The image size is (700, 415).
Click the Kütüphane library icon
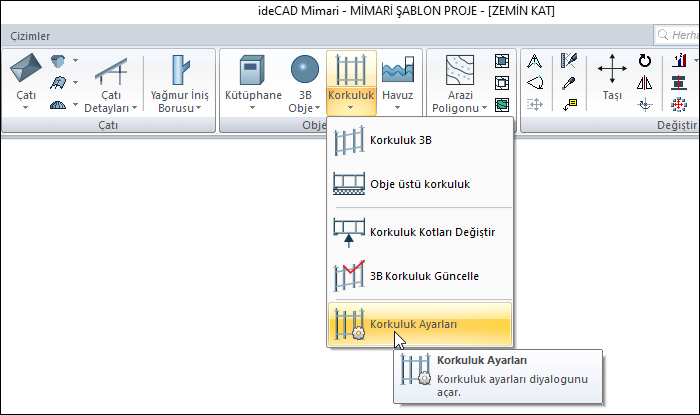[x=253, y=70]
